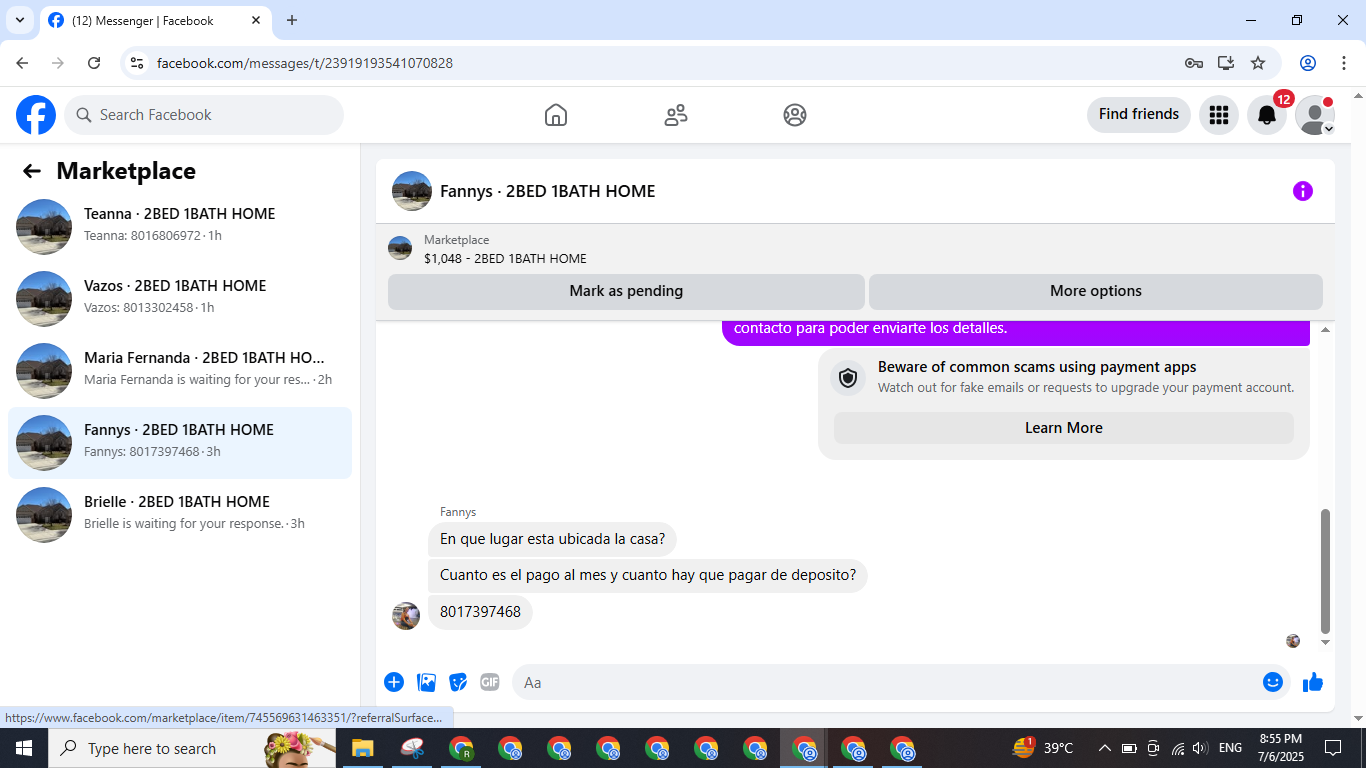The height and width of the screenshot is (768, 1366).
Task: Show hidden system tray icons chevron
Action: point(1104,748)
